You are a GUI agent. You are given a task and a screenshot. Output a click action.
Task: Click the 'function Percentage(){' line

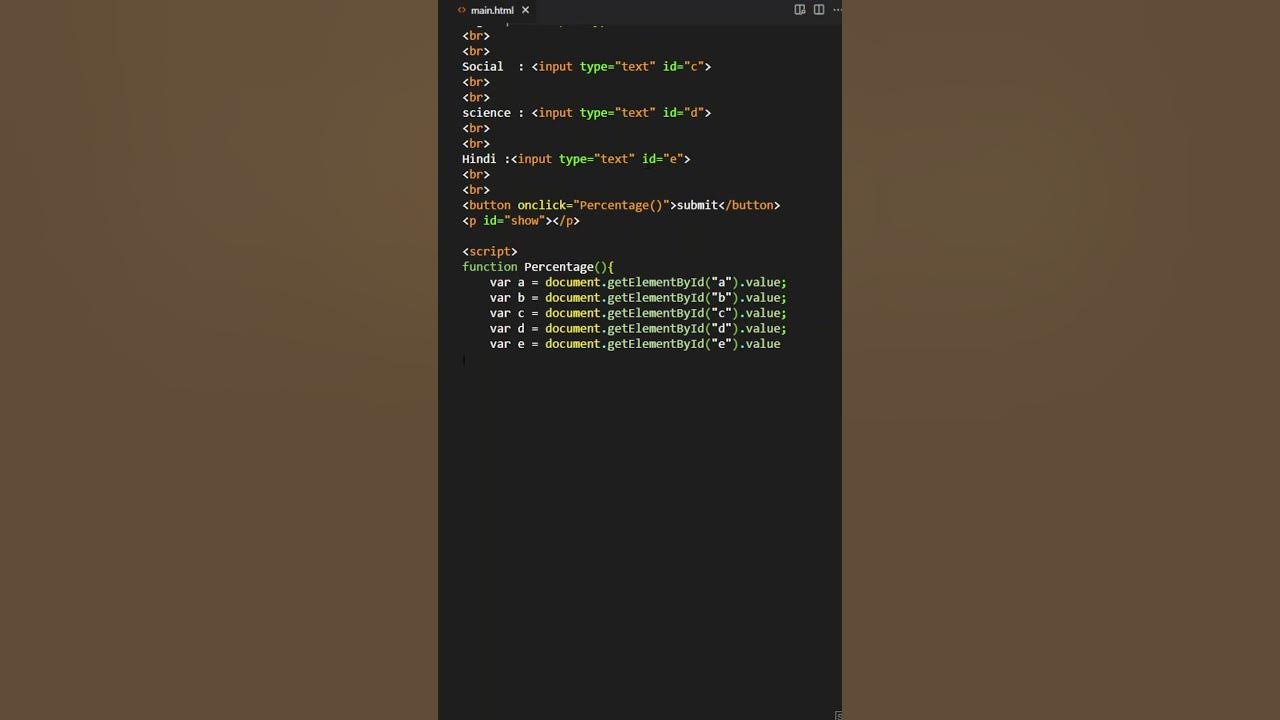pos(538,267)
